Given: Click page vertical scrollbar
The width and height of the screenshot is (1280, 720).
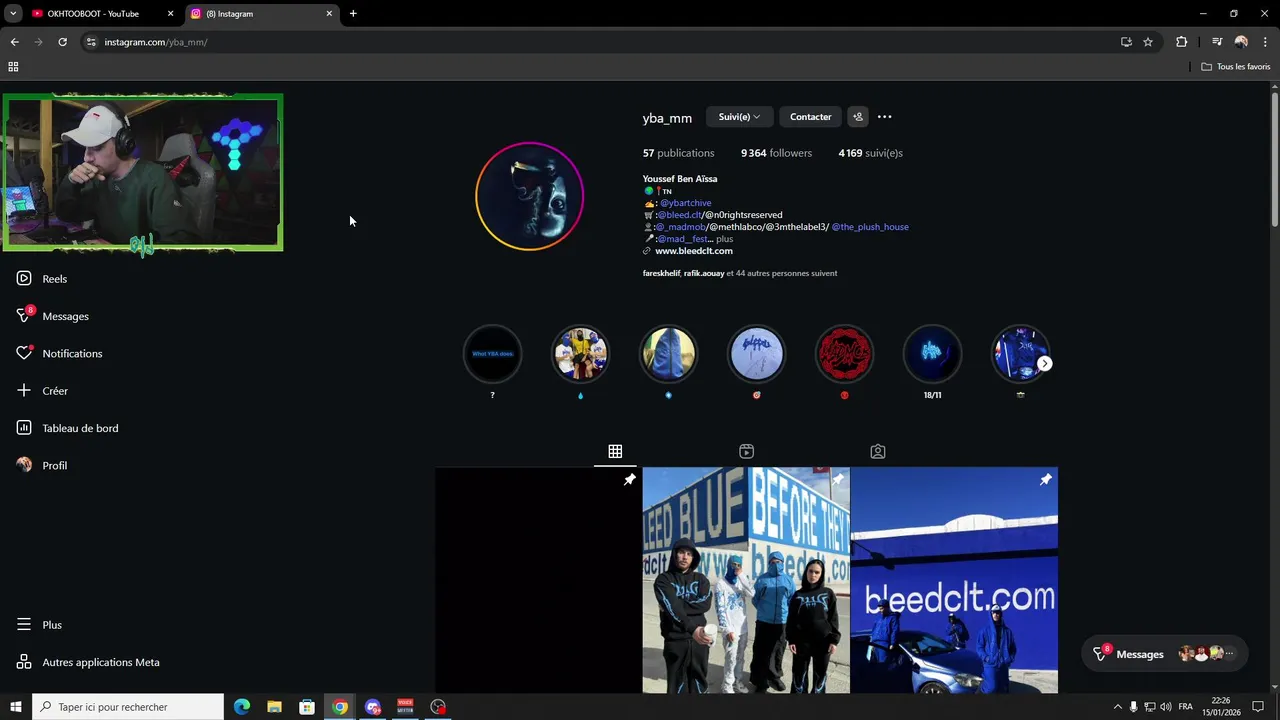Looking at the screenshot, I should pyautogui.click(x=1275, y=158).
